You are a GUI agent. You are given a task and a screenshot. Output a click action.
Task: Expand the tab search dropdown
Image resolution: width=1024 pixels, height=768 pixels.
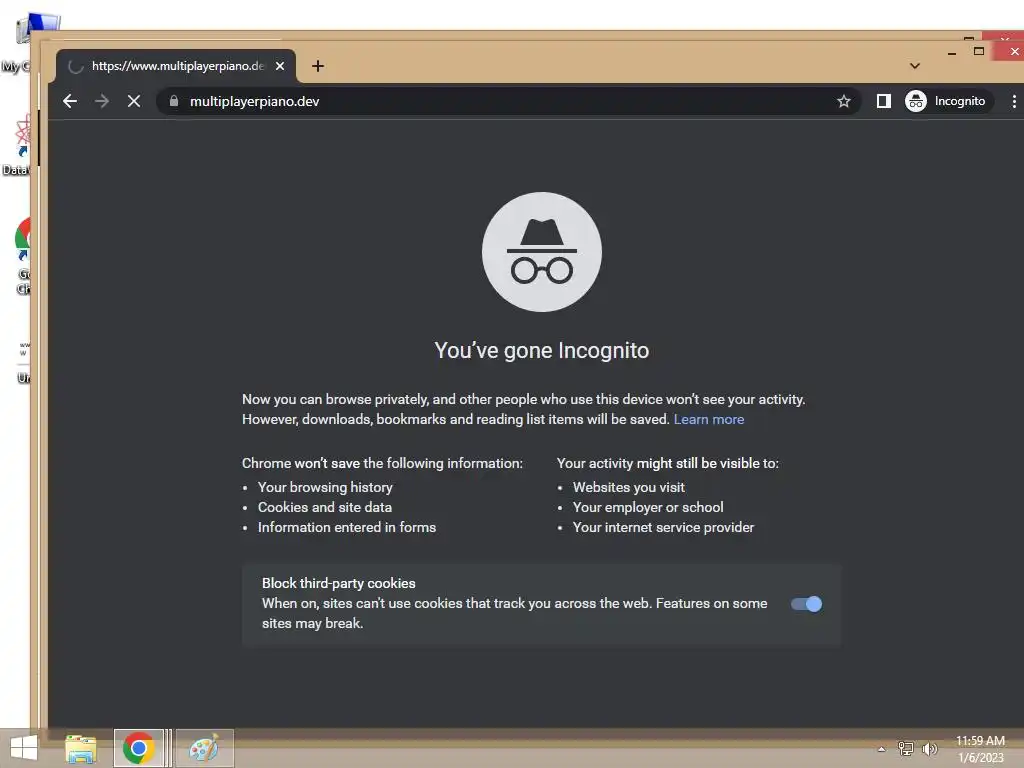(x=915, y=66)
